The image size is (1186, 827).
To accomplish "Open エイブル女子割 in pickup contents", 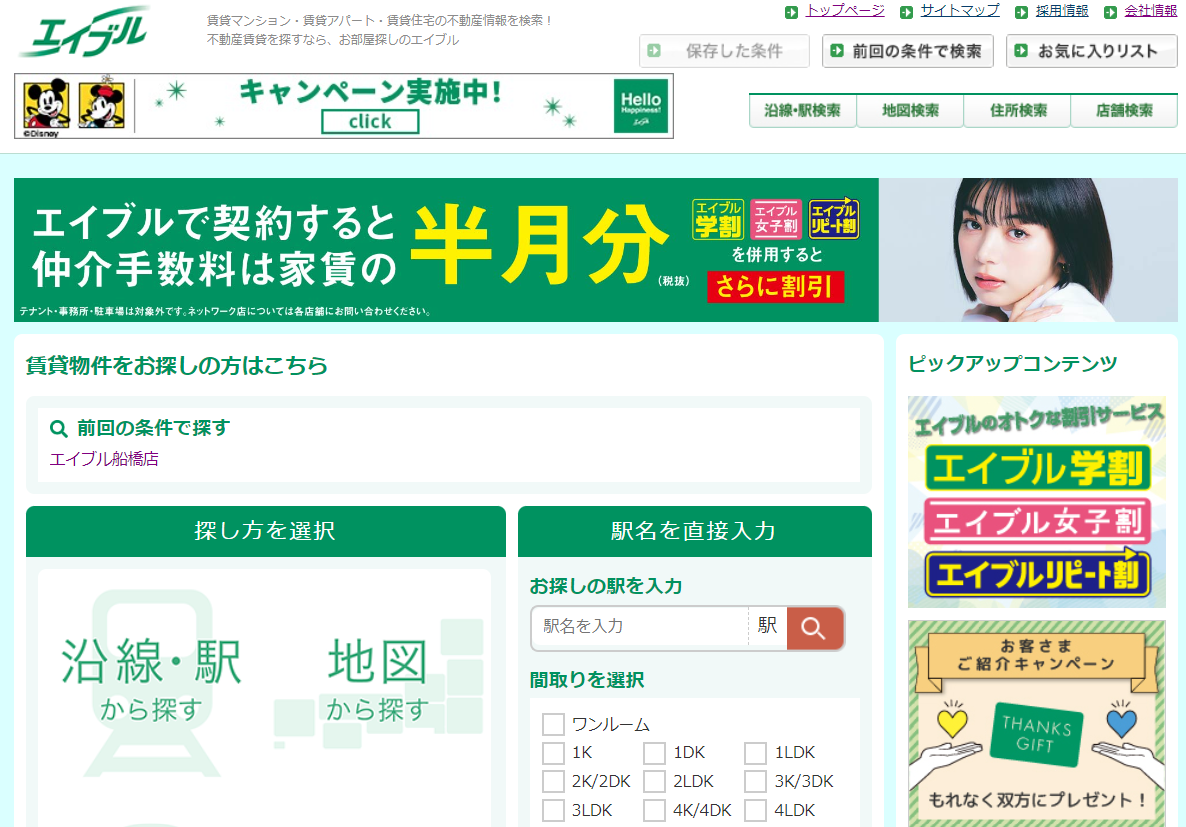I will 1037,521.
